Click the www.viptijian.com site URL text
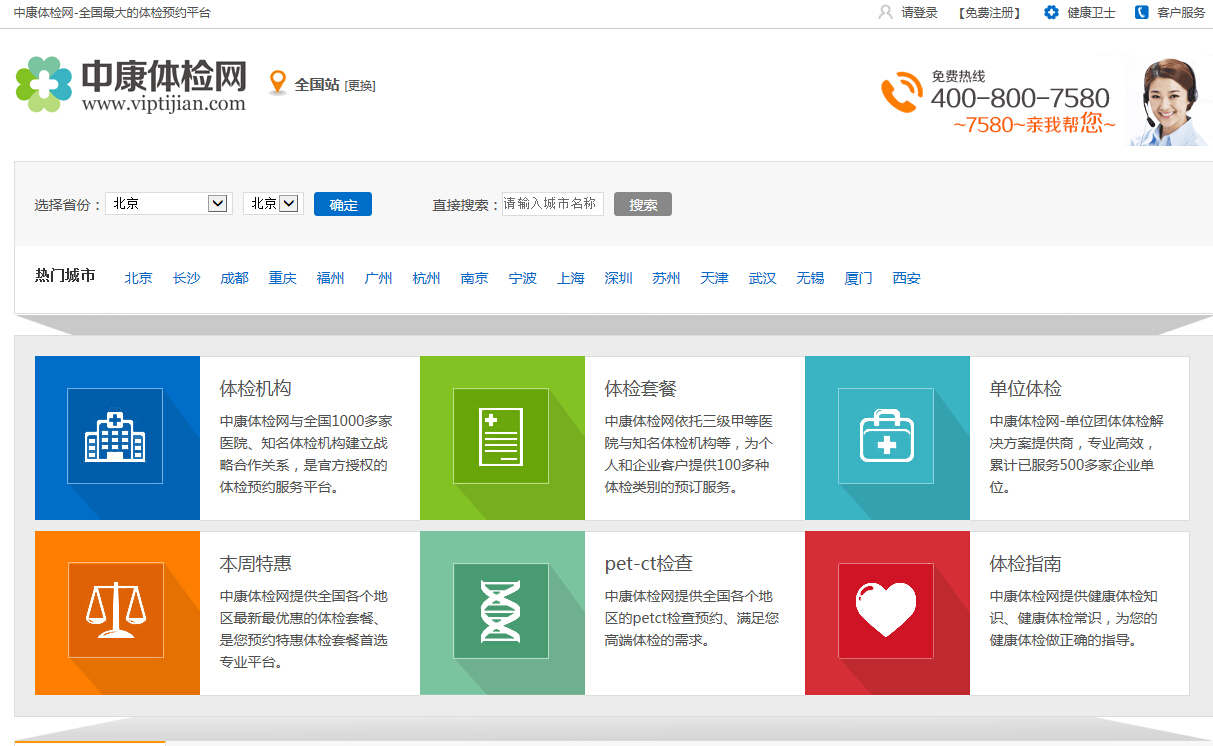Screen dimensions: 1213x746 tap(163, 103)
